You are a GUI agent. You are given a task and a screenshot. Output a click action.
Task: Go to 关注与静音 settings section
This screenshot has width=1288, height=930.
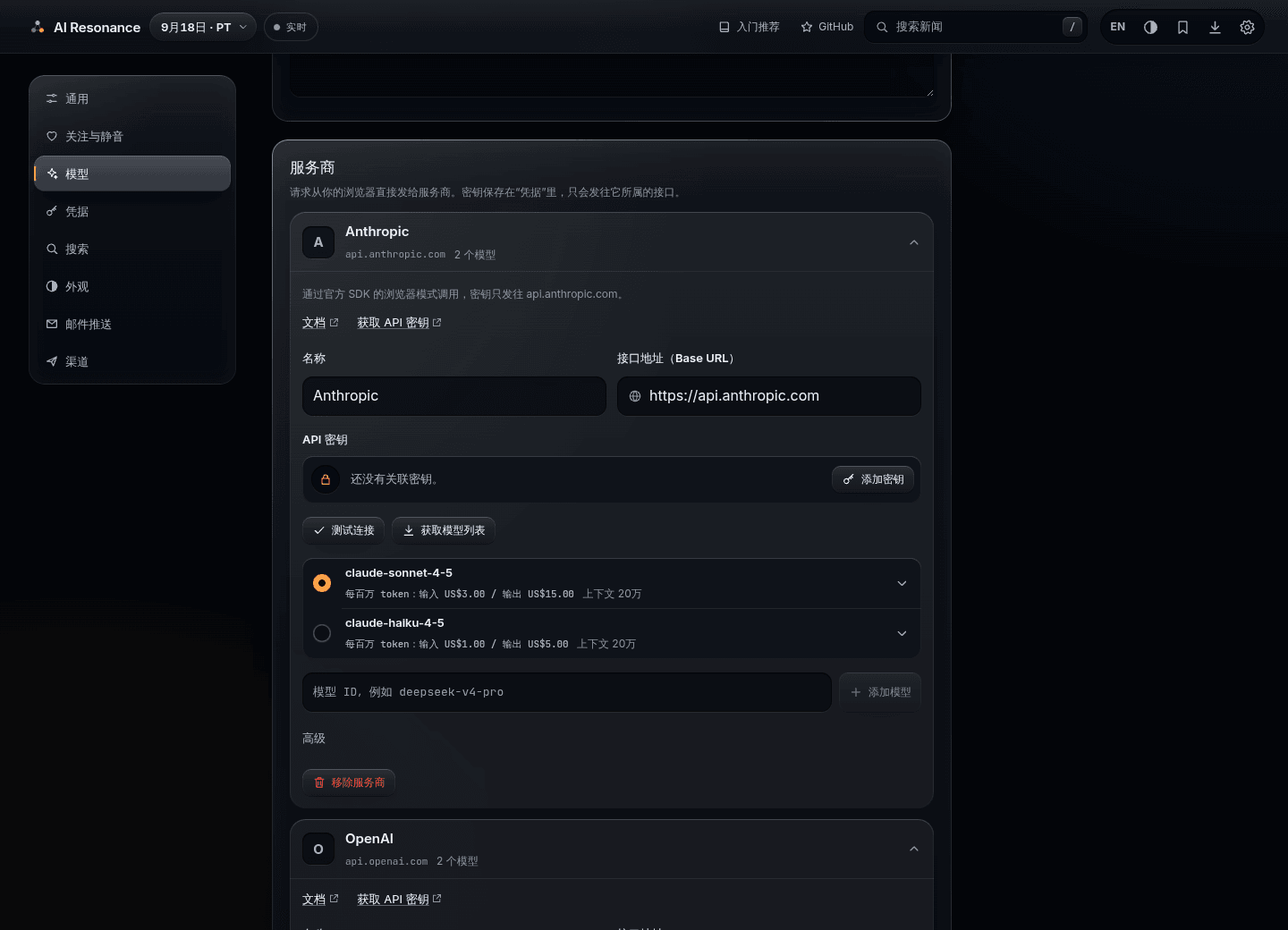pos(132,137)
